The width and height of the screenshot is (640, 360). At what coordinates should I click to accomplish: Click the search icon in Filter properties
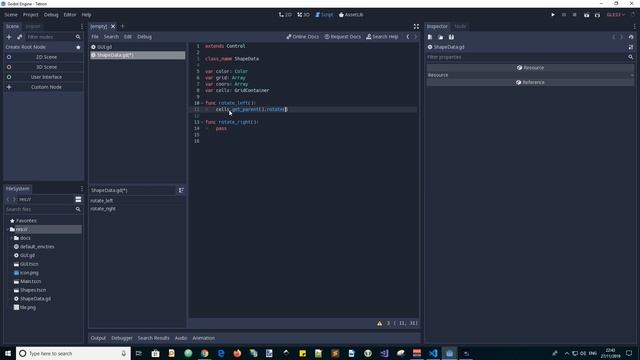click(x=631, y=57)
